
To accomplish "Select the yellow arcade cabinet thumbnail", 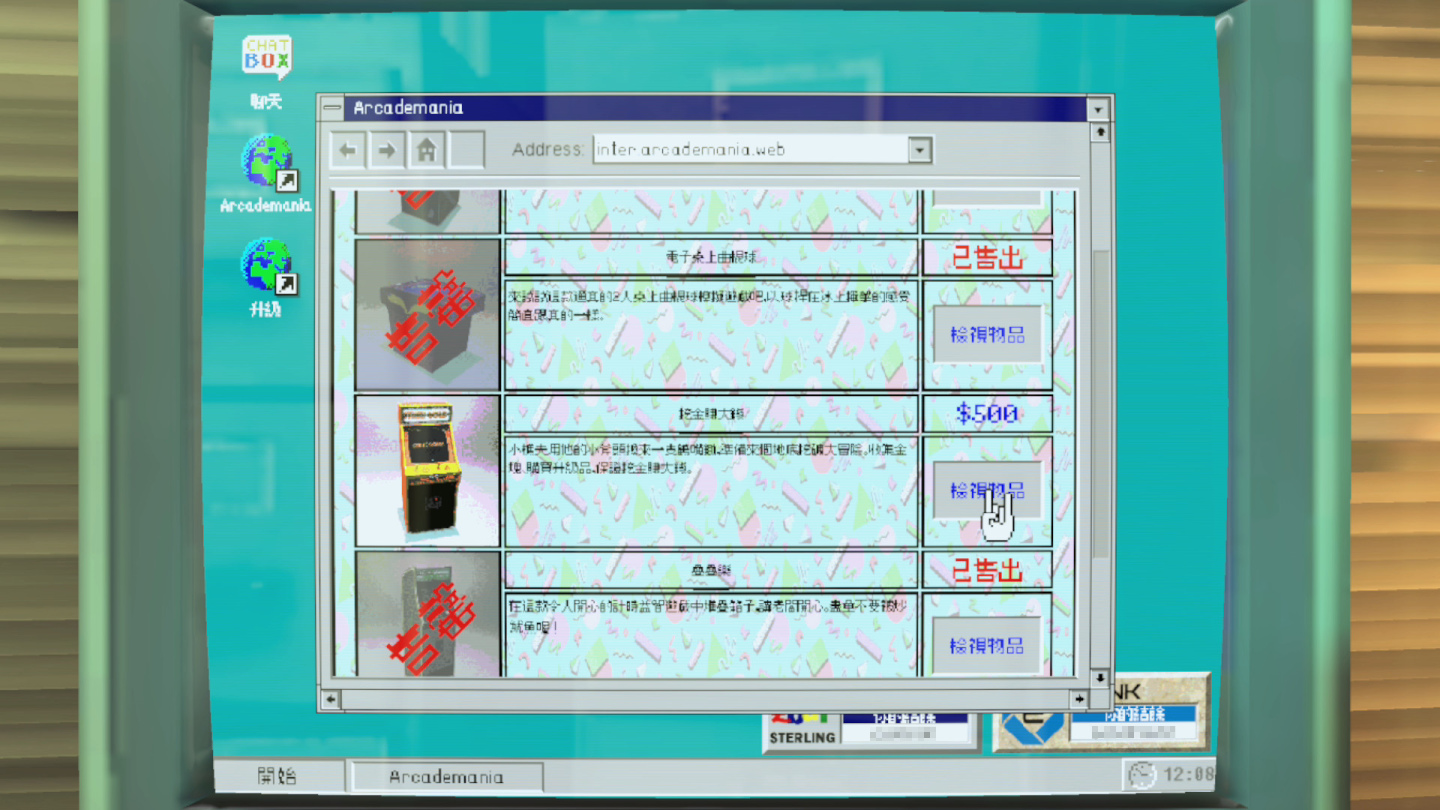I will pos(428,470).
